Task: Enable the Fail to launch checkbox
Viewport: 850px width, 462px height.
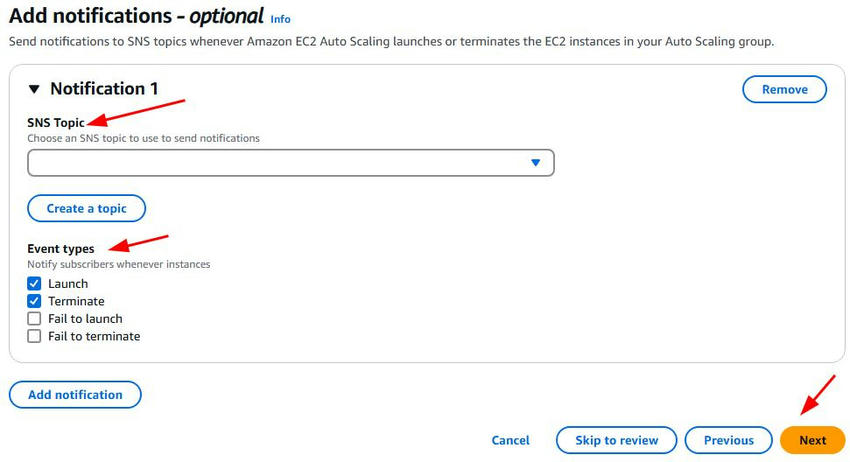Action: [x=34, y=319]
